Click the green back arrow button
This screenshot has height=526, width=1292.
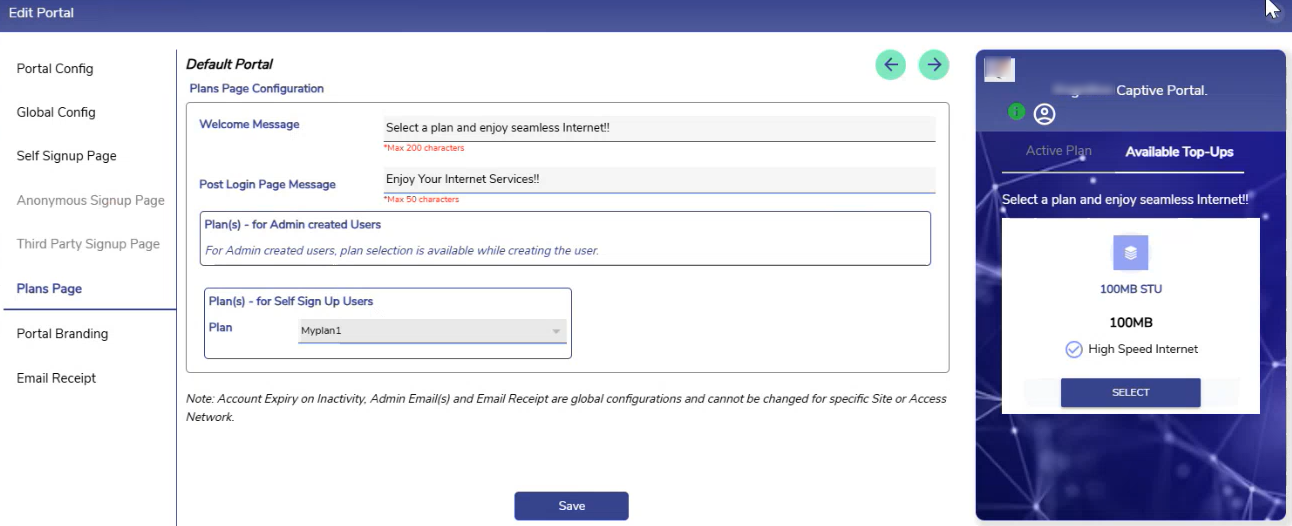click(x=891, y=64)
